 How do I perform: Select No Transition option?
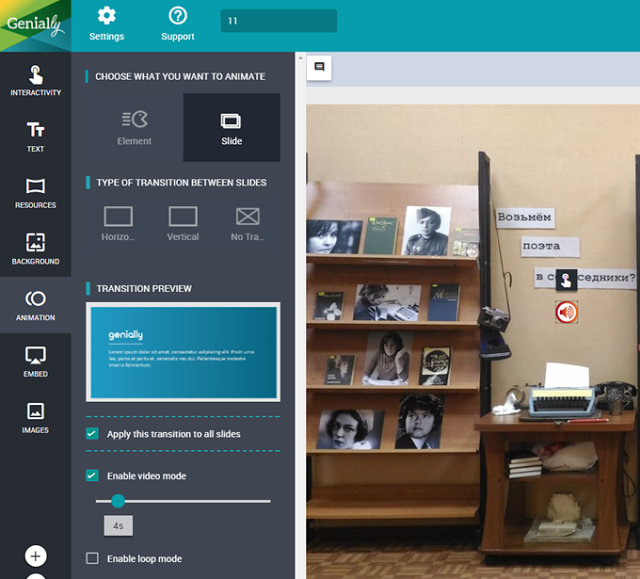pyautogui.click(x=247, y=223)
